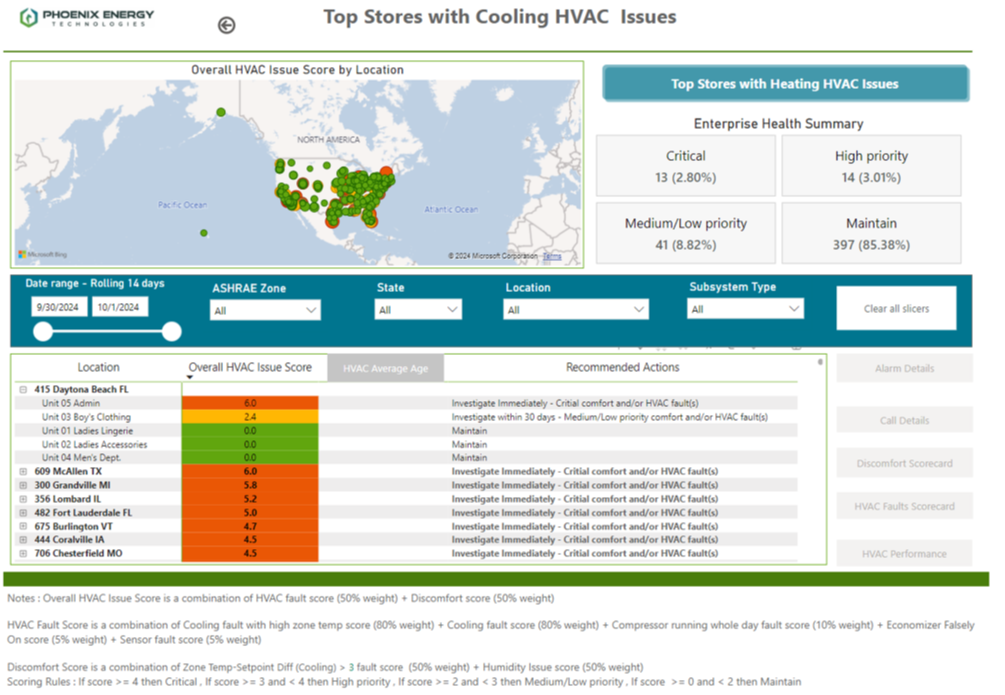Expand the 300 Grandville MI row
Viewport: 1005px width, 695px height.
point(23,485)
